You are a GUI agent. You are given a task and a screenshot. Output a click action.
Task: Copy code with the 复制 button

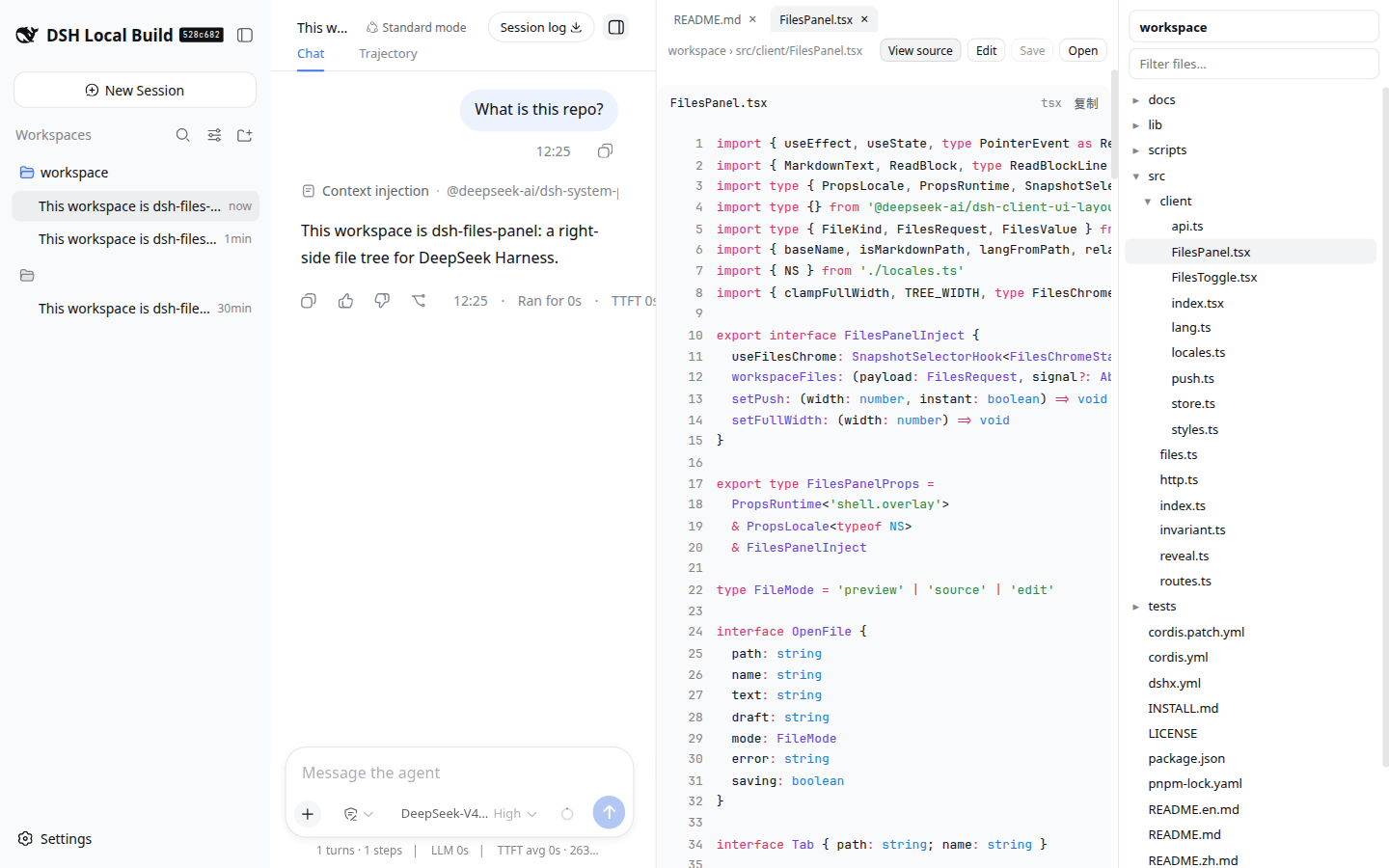[1086, 103]
